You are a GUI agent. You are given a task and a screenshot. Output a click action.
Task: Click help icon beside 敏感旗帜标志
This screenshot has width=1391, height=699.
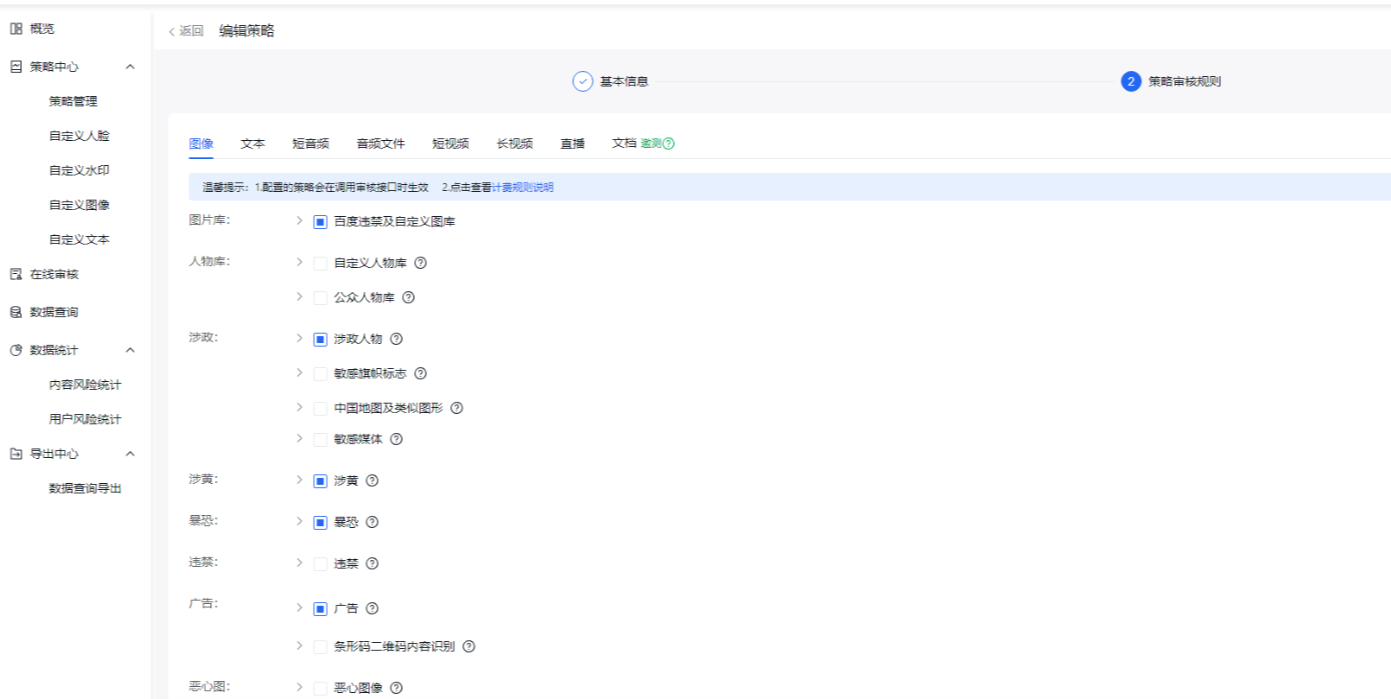click(421, 373)
